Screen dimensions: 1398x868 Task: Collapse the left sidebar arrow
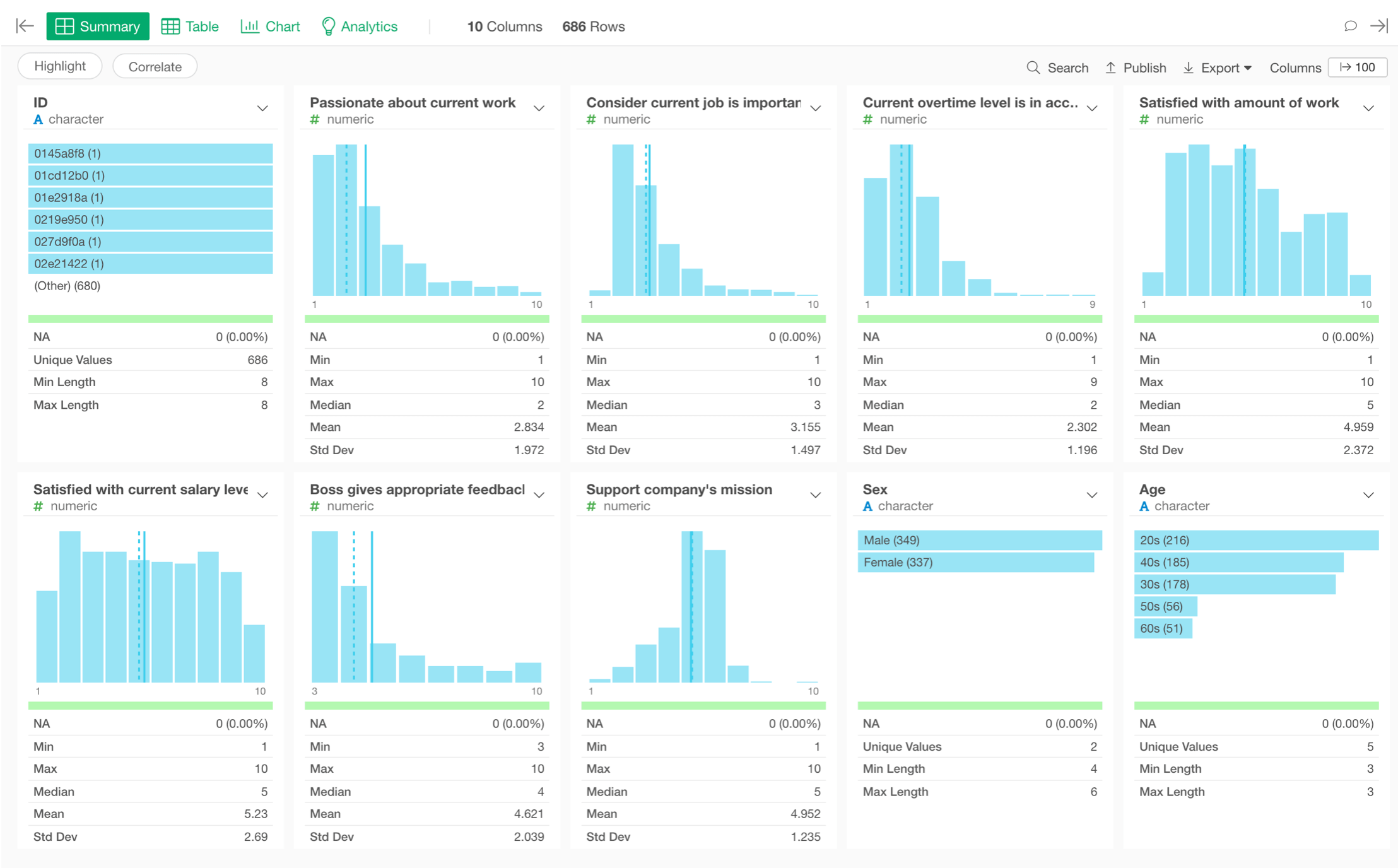click(x=24, y=26)
